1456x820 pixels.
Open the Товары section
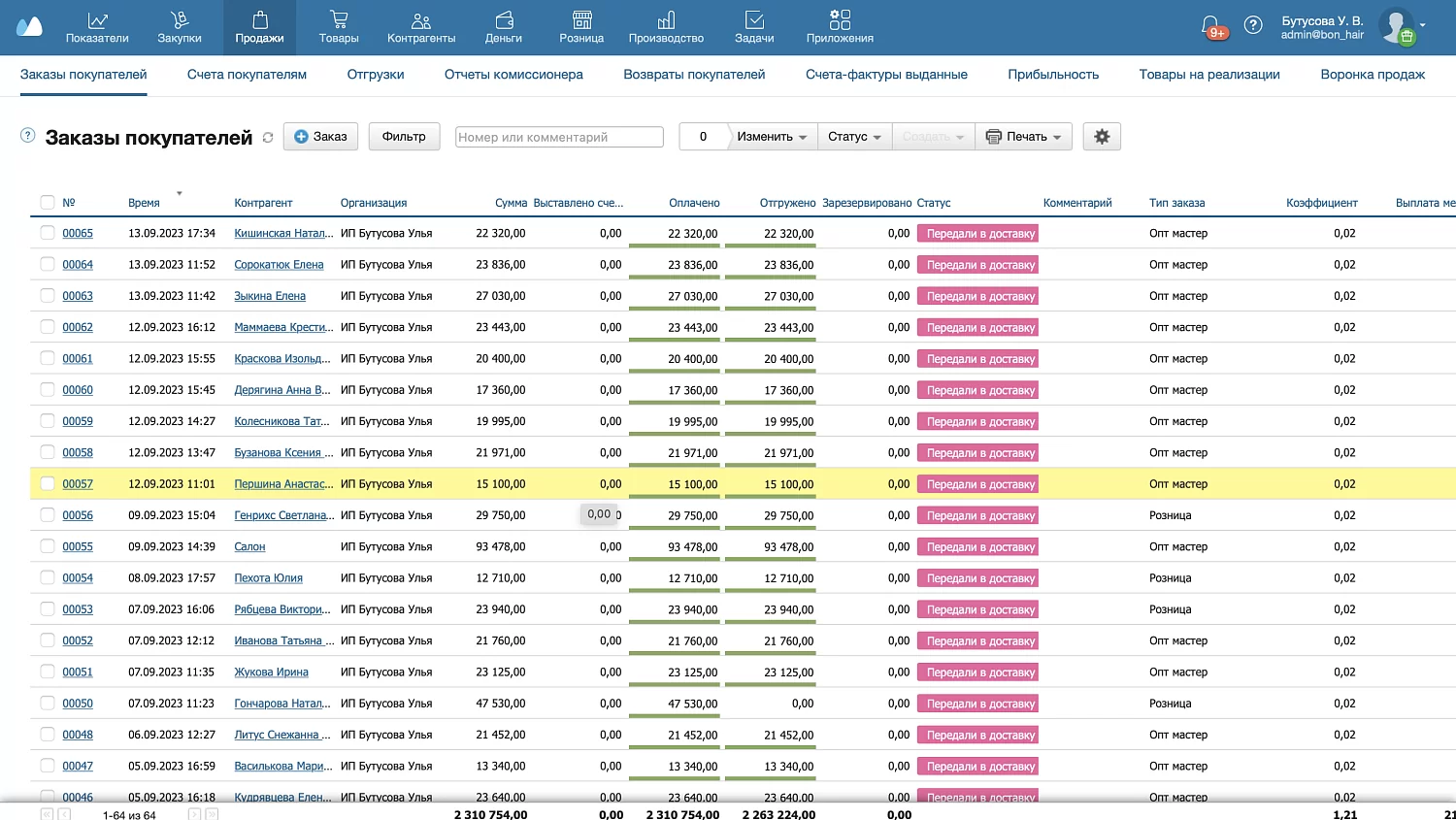(339, 27)
